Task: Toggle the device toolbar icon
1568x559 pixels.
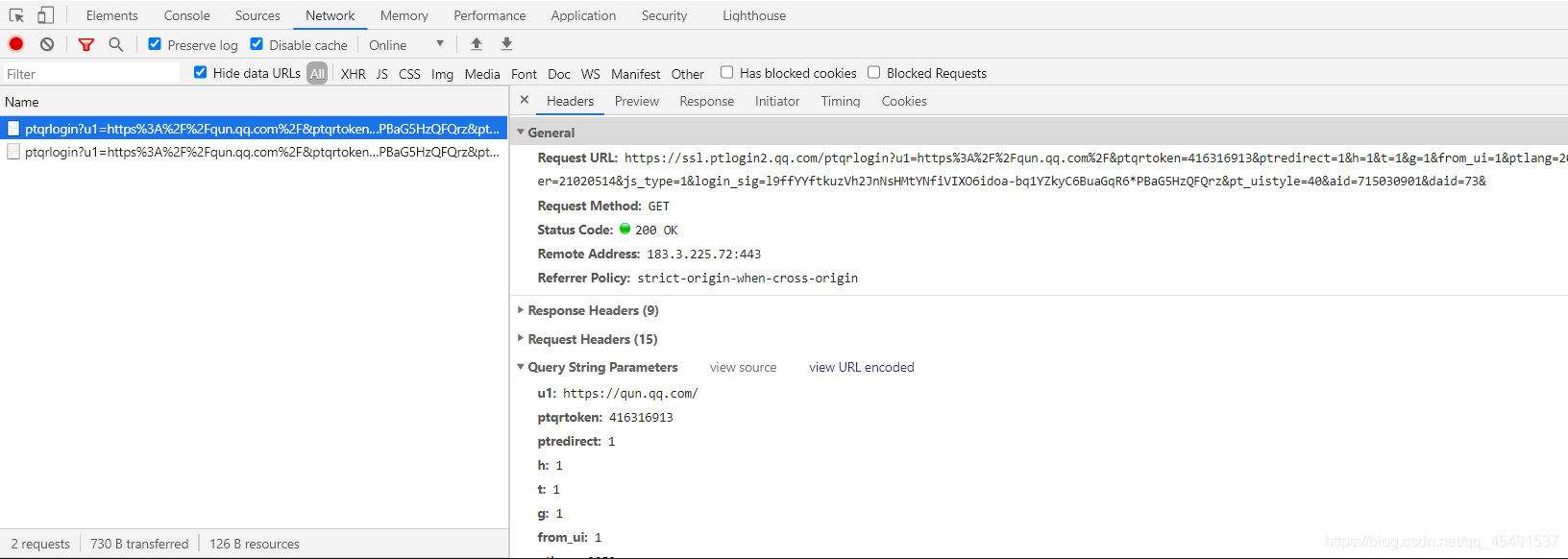Action: (x=45, y=15)
